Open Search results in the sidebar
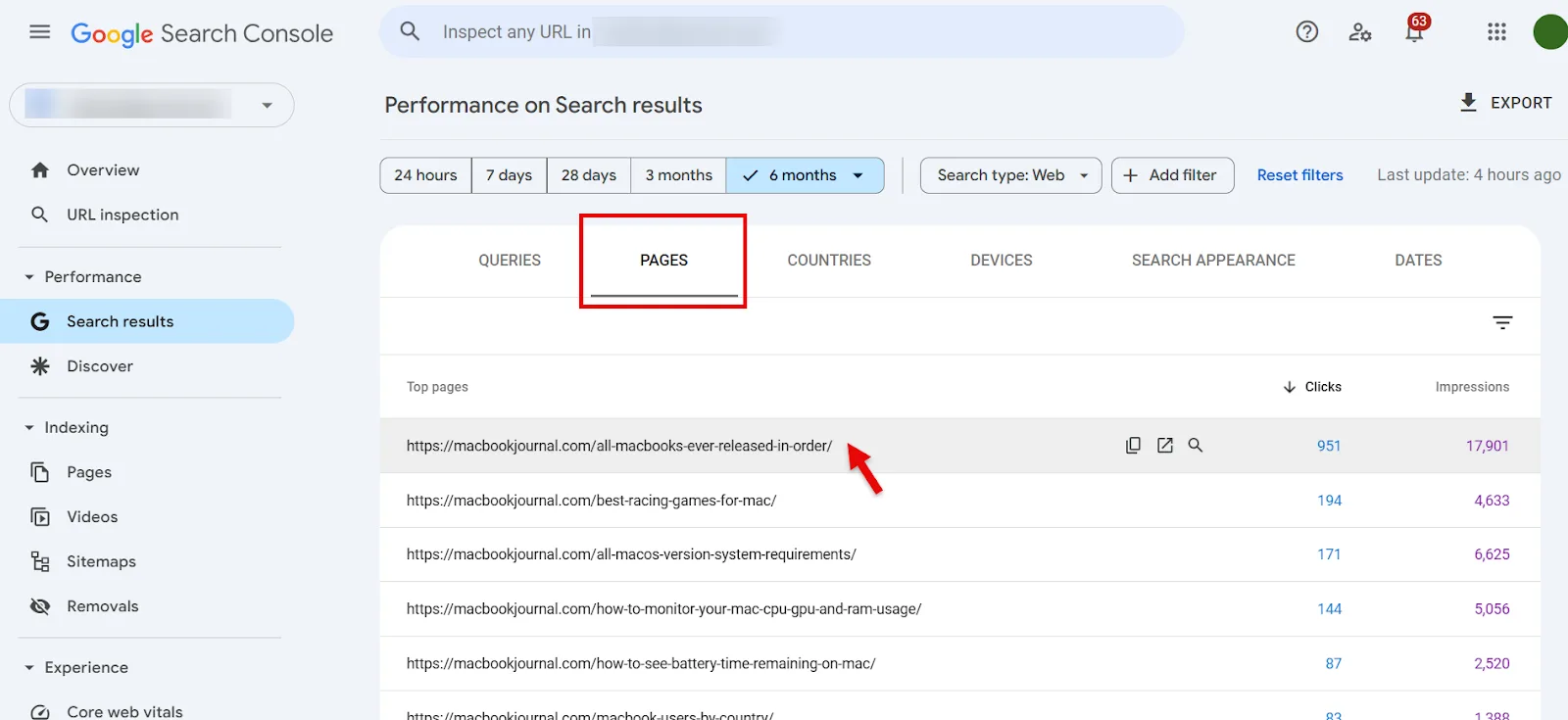Screen dimensions: 1568x720 [147, 321]
